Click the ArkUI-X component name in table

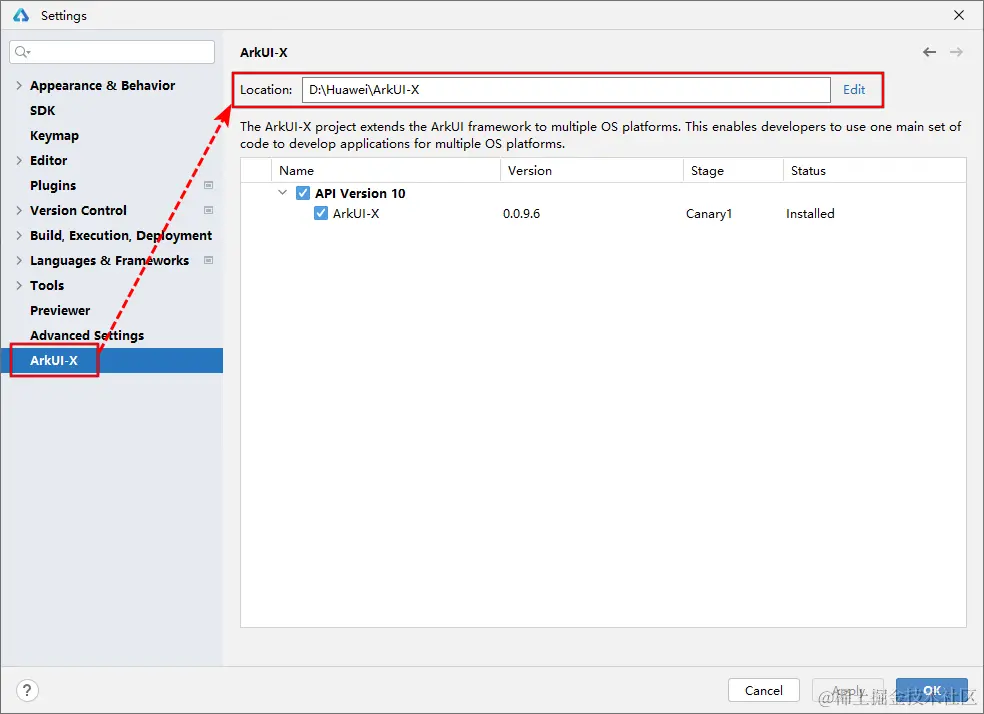[356, 214]
